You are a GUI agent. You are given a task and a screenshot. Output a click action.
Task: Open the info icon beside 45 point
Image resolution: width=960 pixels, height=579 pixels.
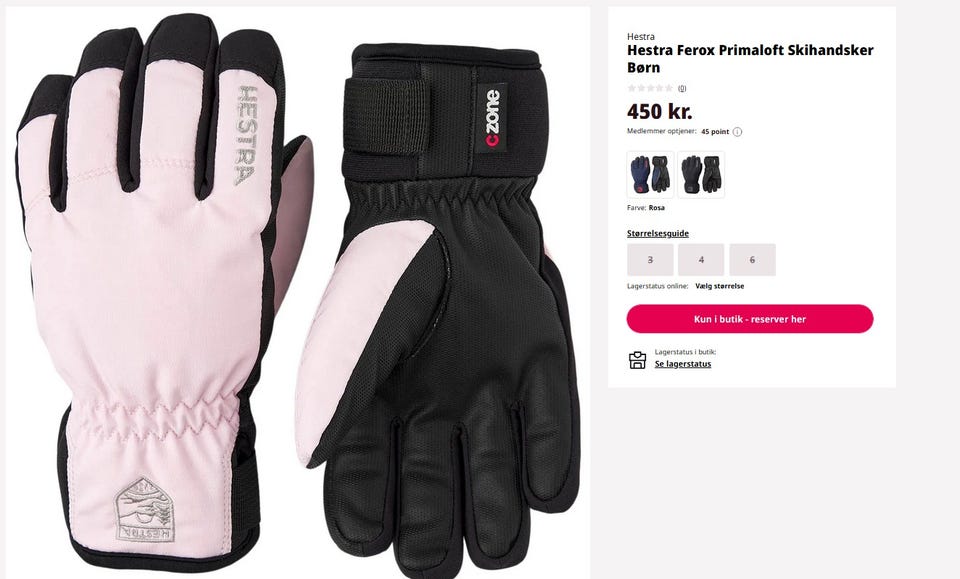click(737, 132)
